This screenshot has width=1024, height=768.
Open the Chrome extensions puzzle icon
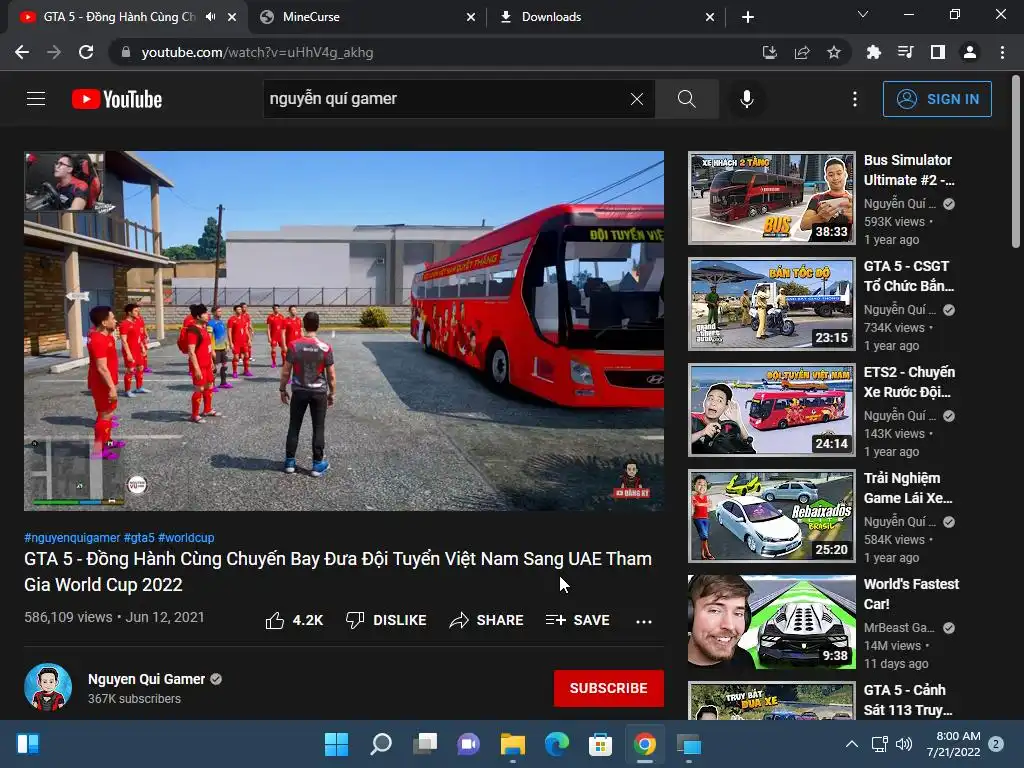(x=873, y=52)
